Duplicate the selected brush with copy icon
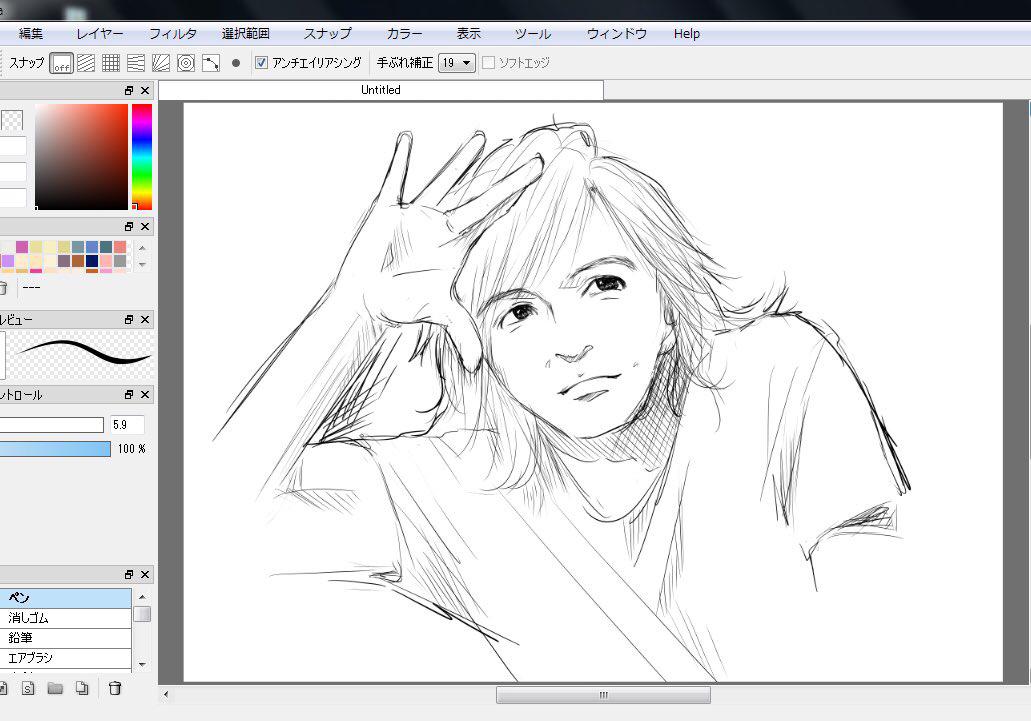1031x721 pixels. [82, 688]
